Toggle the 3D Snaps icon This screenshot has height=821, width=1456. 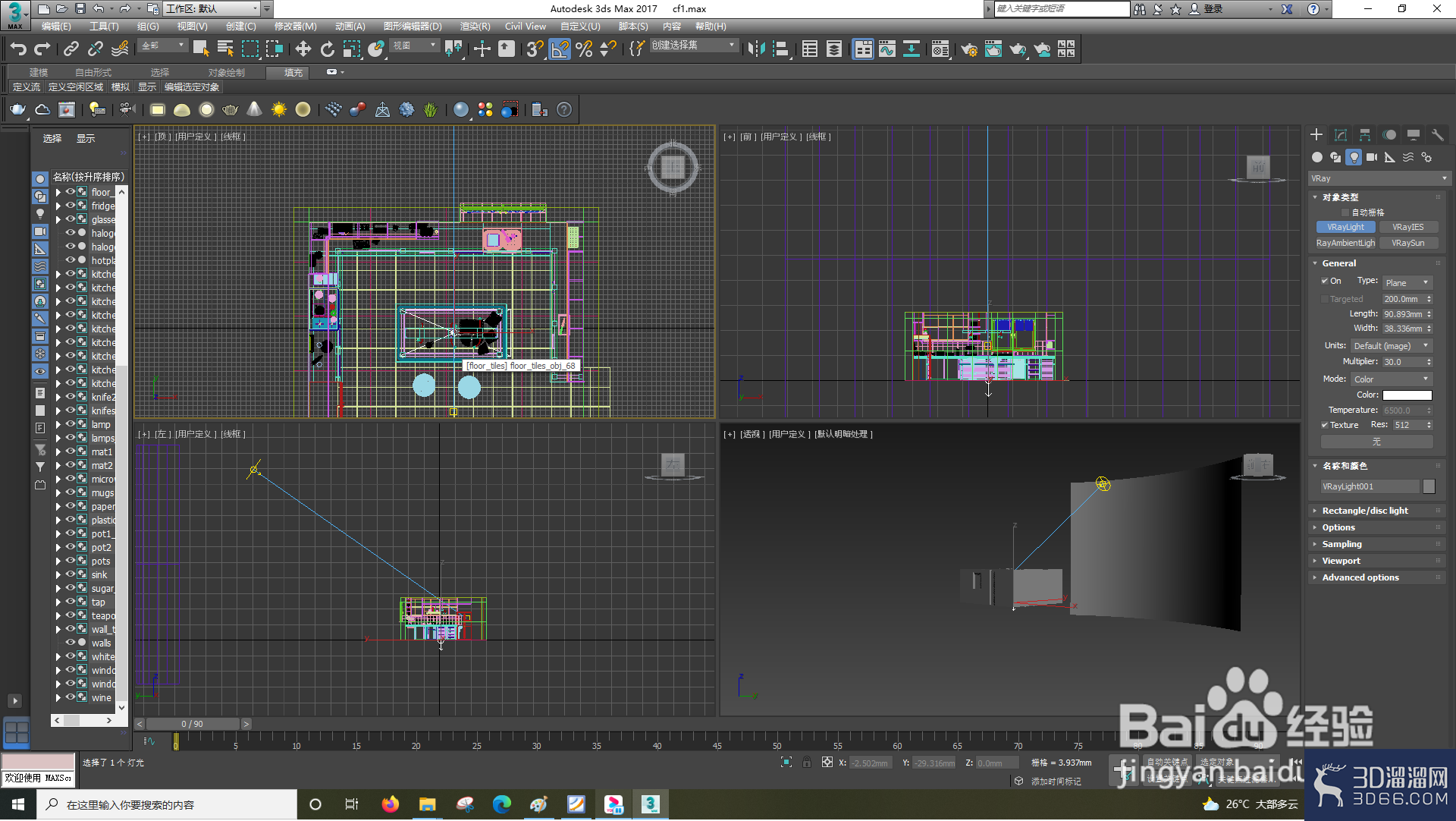click(535, 49)
